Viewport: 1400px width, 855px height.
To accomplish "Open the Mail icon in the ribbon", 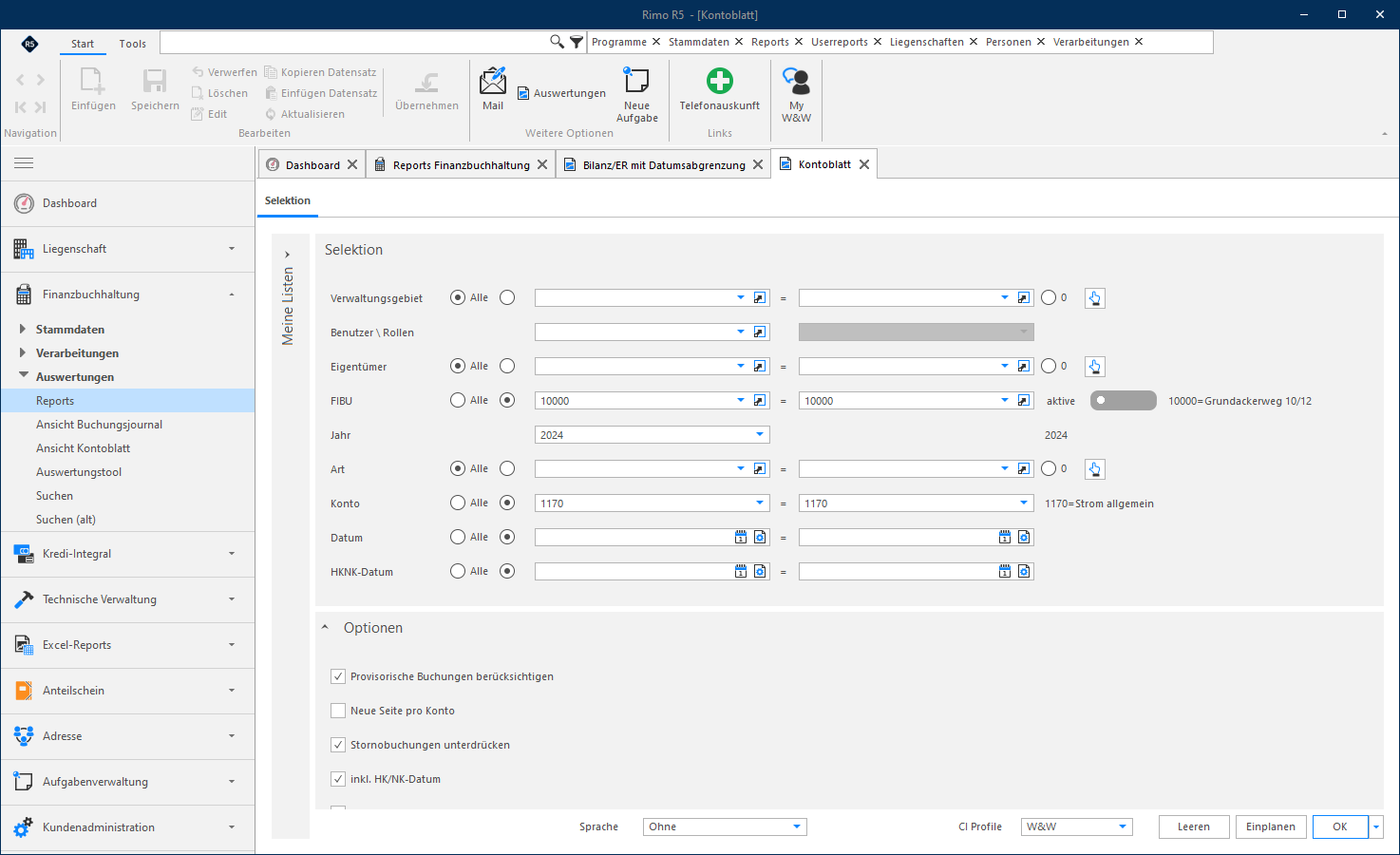I will pos(493,81).
